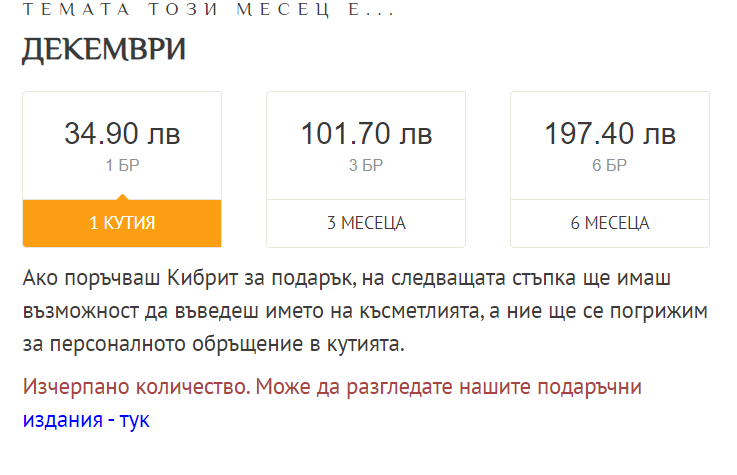Screen dimensions: 737x475
Task: Open the blue 'тук' link
Action: click(134, 420)
